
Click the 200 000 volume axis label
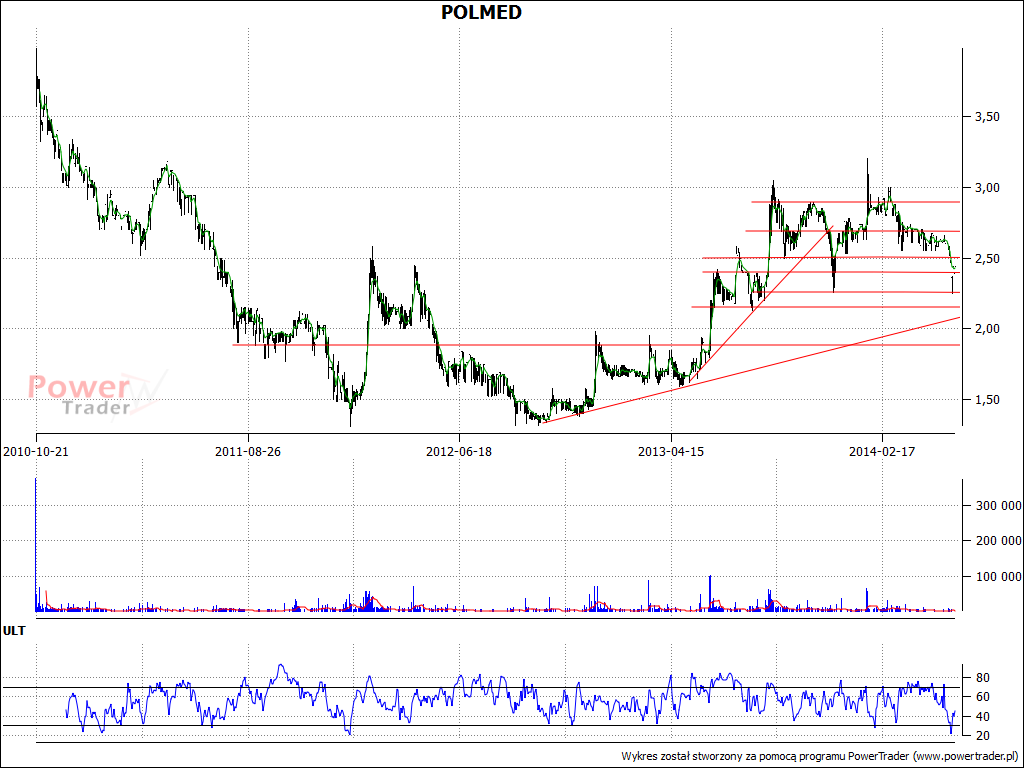998,541
